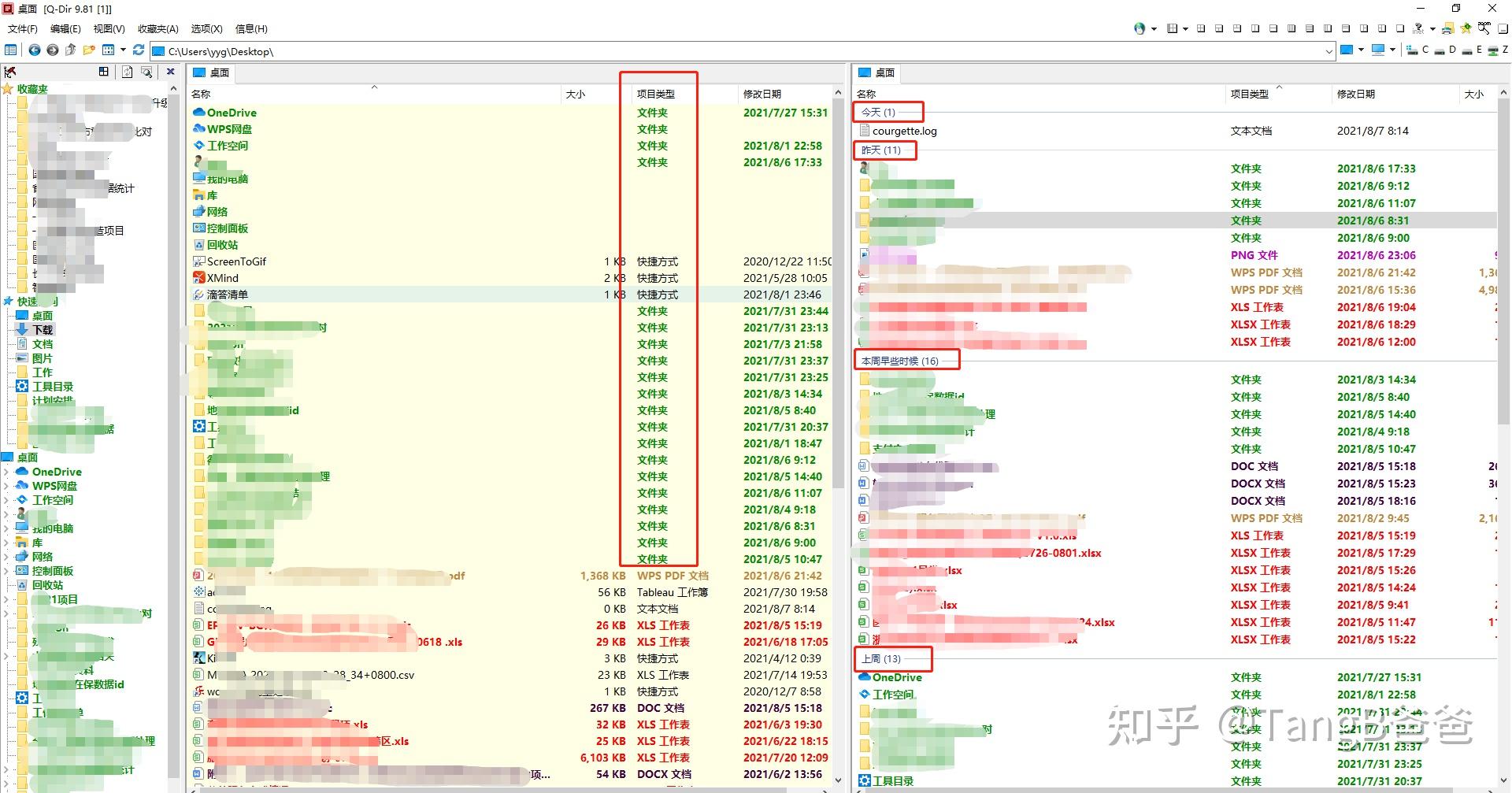
Task: Open the dropdown next to inet icon
Action: [x=1432, y=29]
